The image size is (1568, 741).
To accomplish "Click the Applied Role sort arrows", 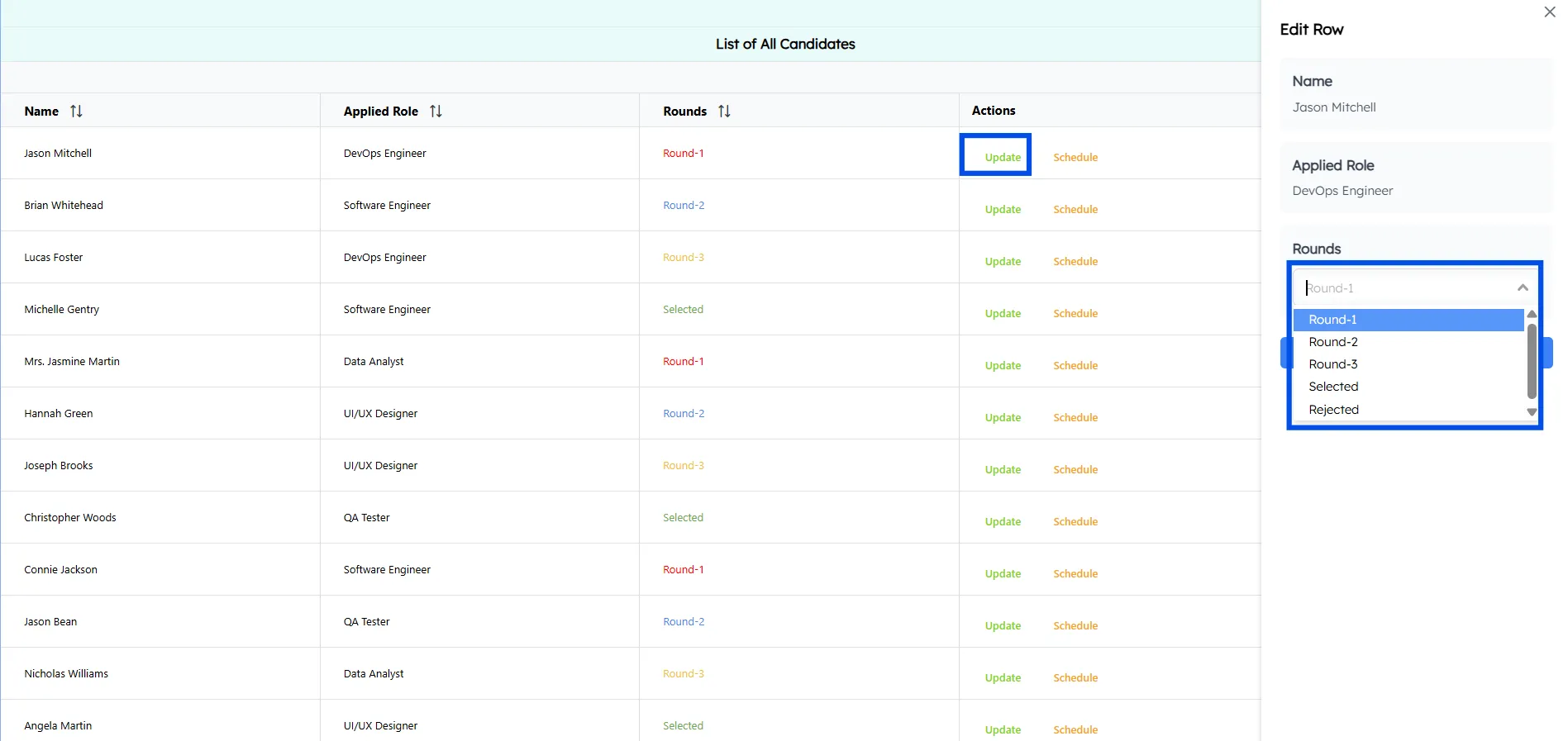I will coord(436,111).
